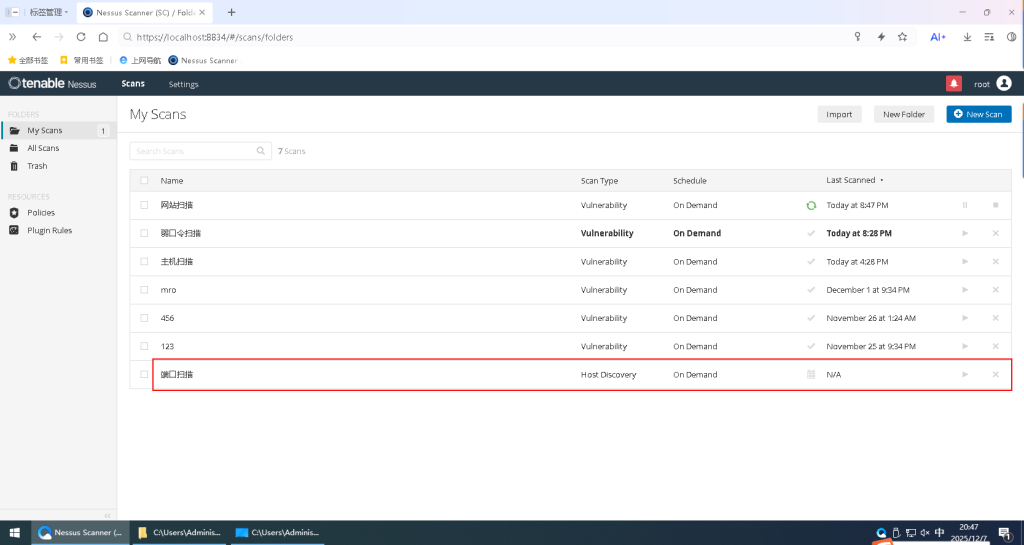Collapse the left sidebar with the chevron
Viewport: 1024px width, 545px height.
[x=108, y=515]
